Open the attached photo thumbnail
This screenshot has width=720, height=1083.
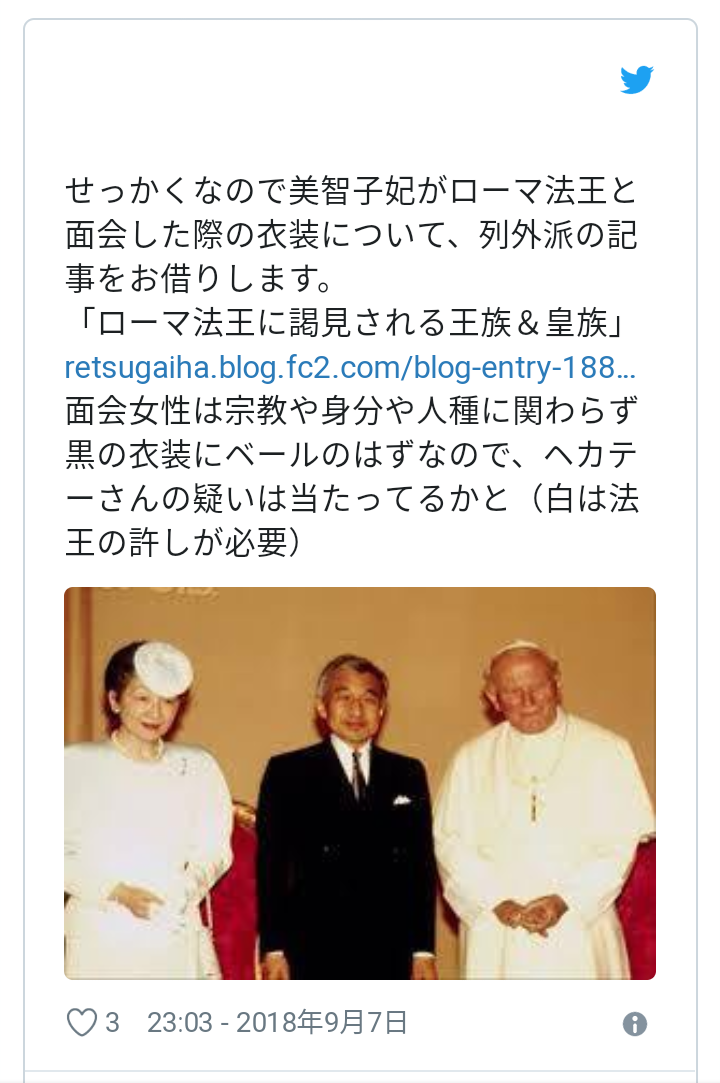pyautogui.click(x=360, y=783)
